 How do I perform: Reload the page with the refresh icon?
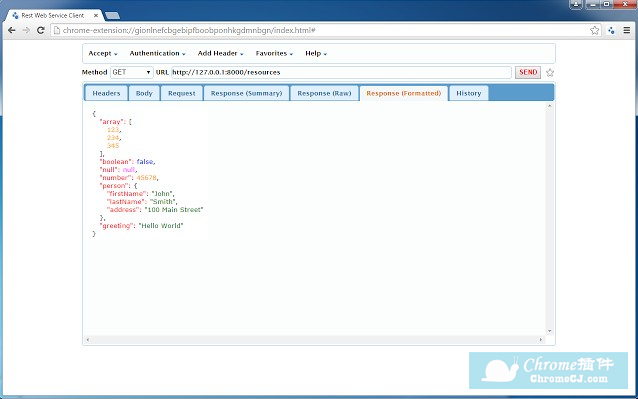tap(41, 30)
